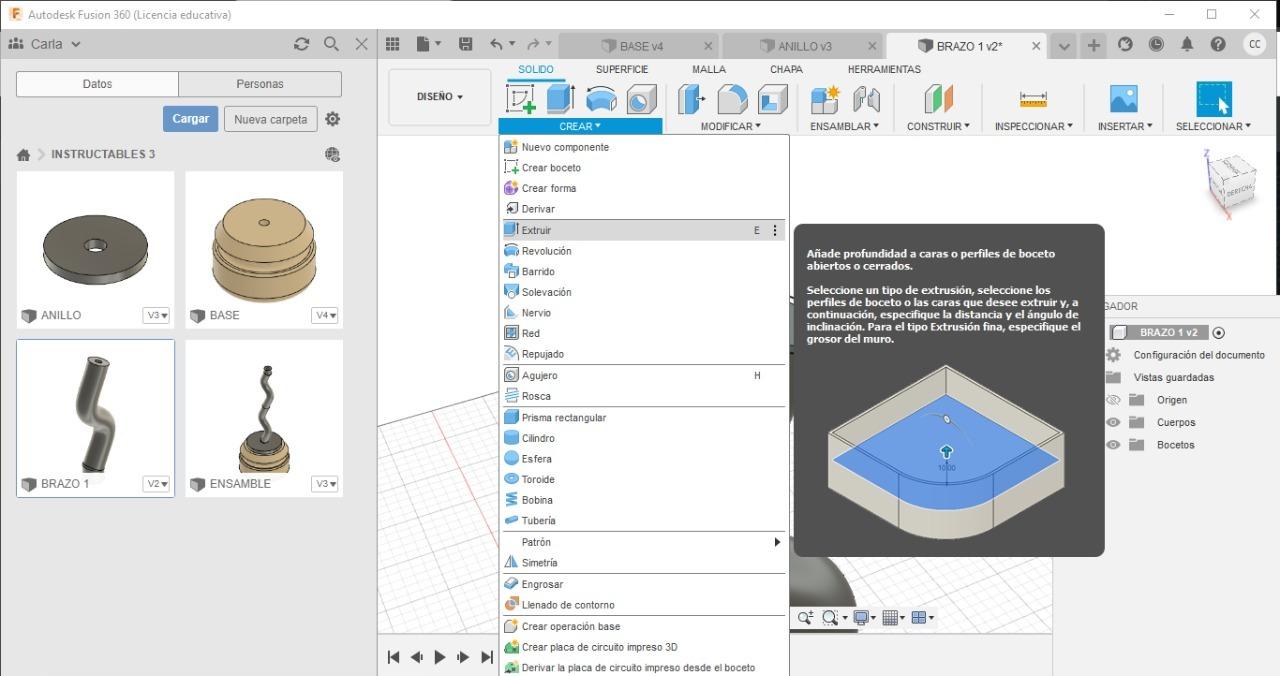Click the Joint toolbar icon
The image size is (1280, 676).
click(x=866, y=99)
